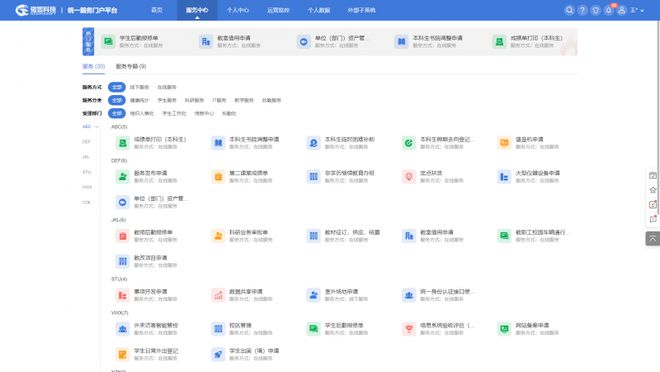Filter 受理部门 by 组织人事处
The image size is (660, 372).
click(x=142, y=113)
